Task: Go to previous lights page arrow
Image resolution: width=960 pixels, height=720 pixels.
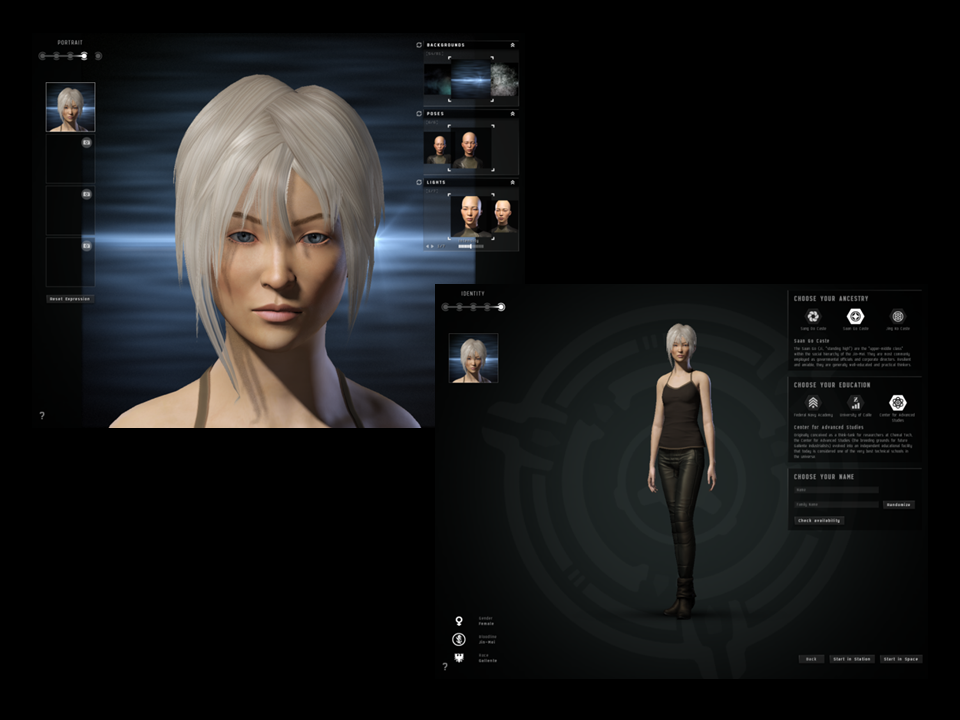Action: tap(427, 246)
